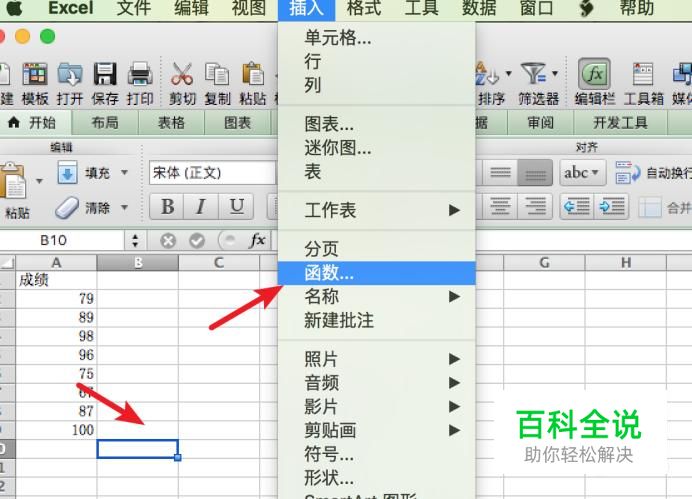Screen dimensions: 692x499
Task: Click the Open (打开) folder icon
Action: (70, 74)
